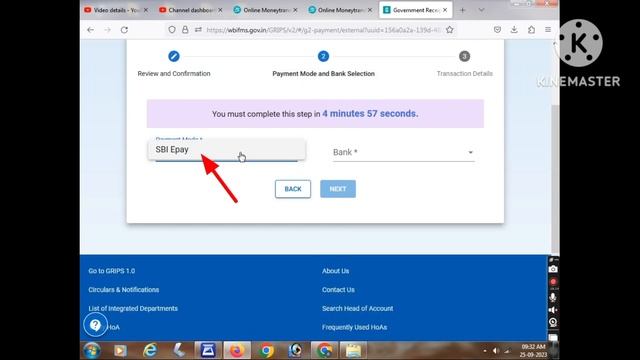This screenshot has height=360, width=640.
Task: Click the NEXT button
Action: (x=338, y=189)
